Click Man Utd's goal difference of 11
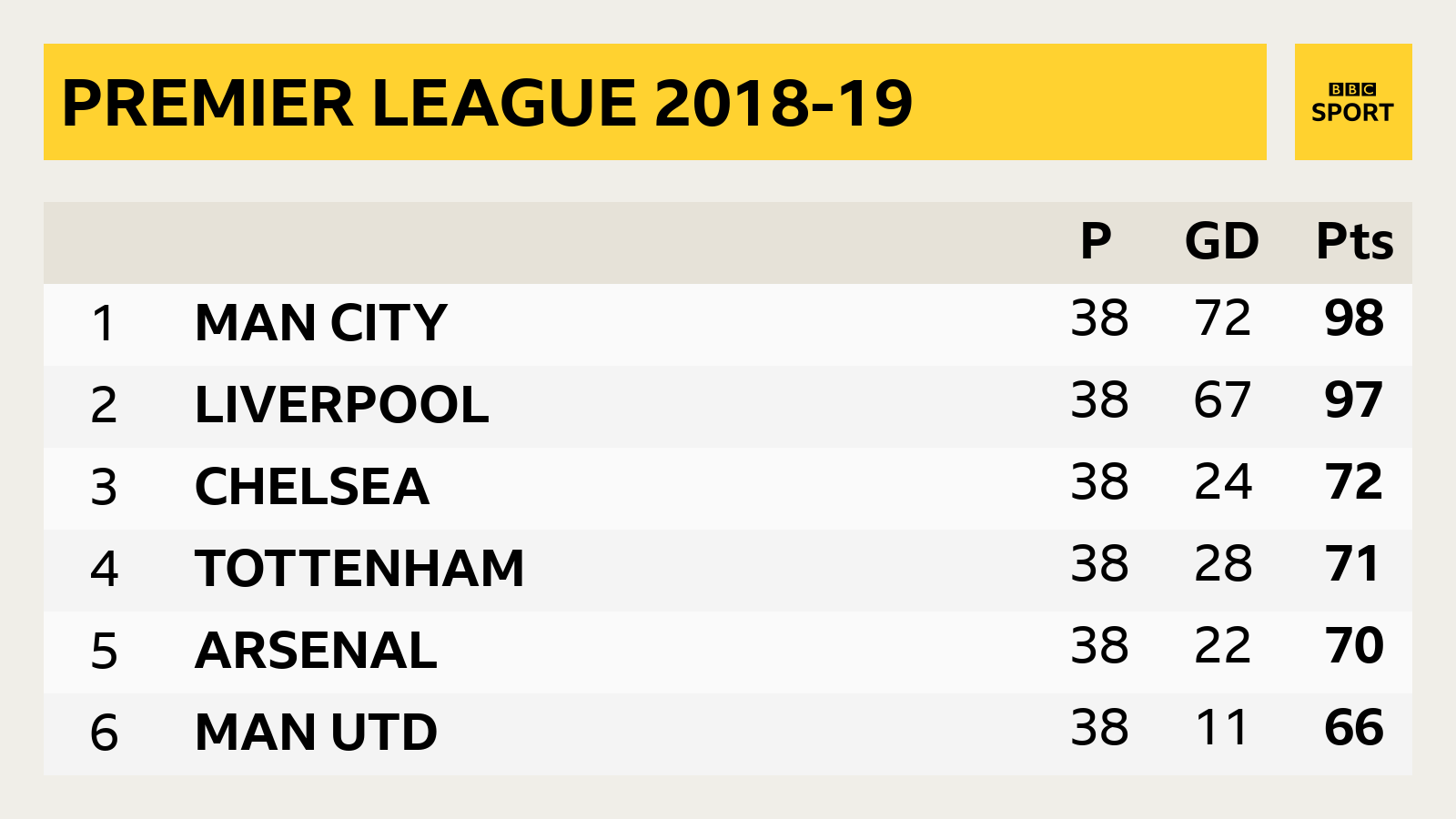The height and width of the screenshot is (819, 1456). (1223, 728)
